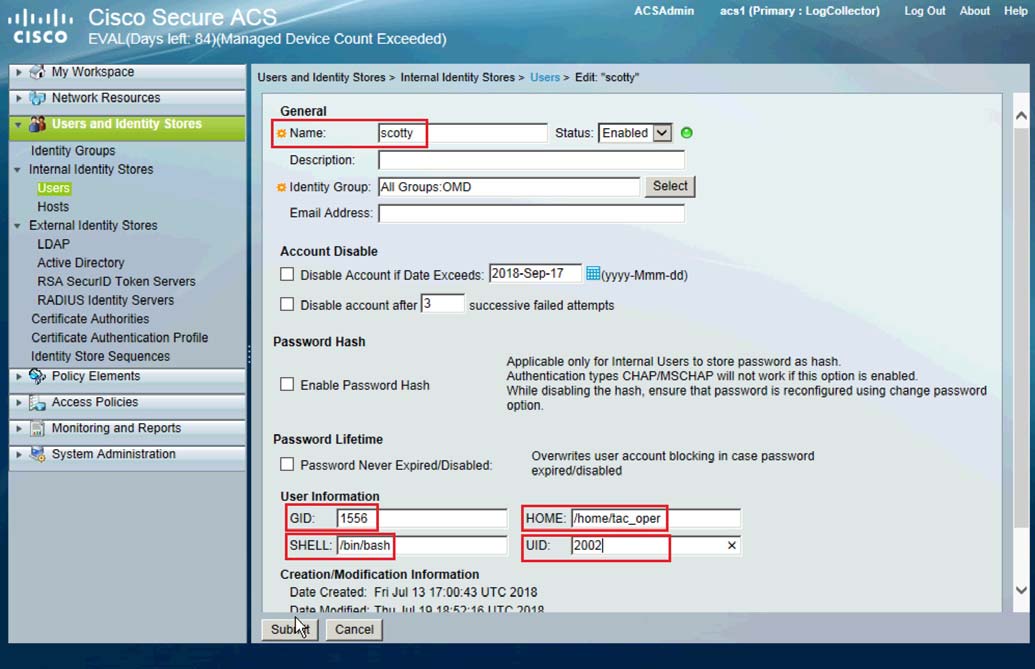The image size is (1035, 669).
Task: Submit the user edit form
Action: click(x=288, y=630)
